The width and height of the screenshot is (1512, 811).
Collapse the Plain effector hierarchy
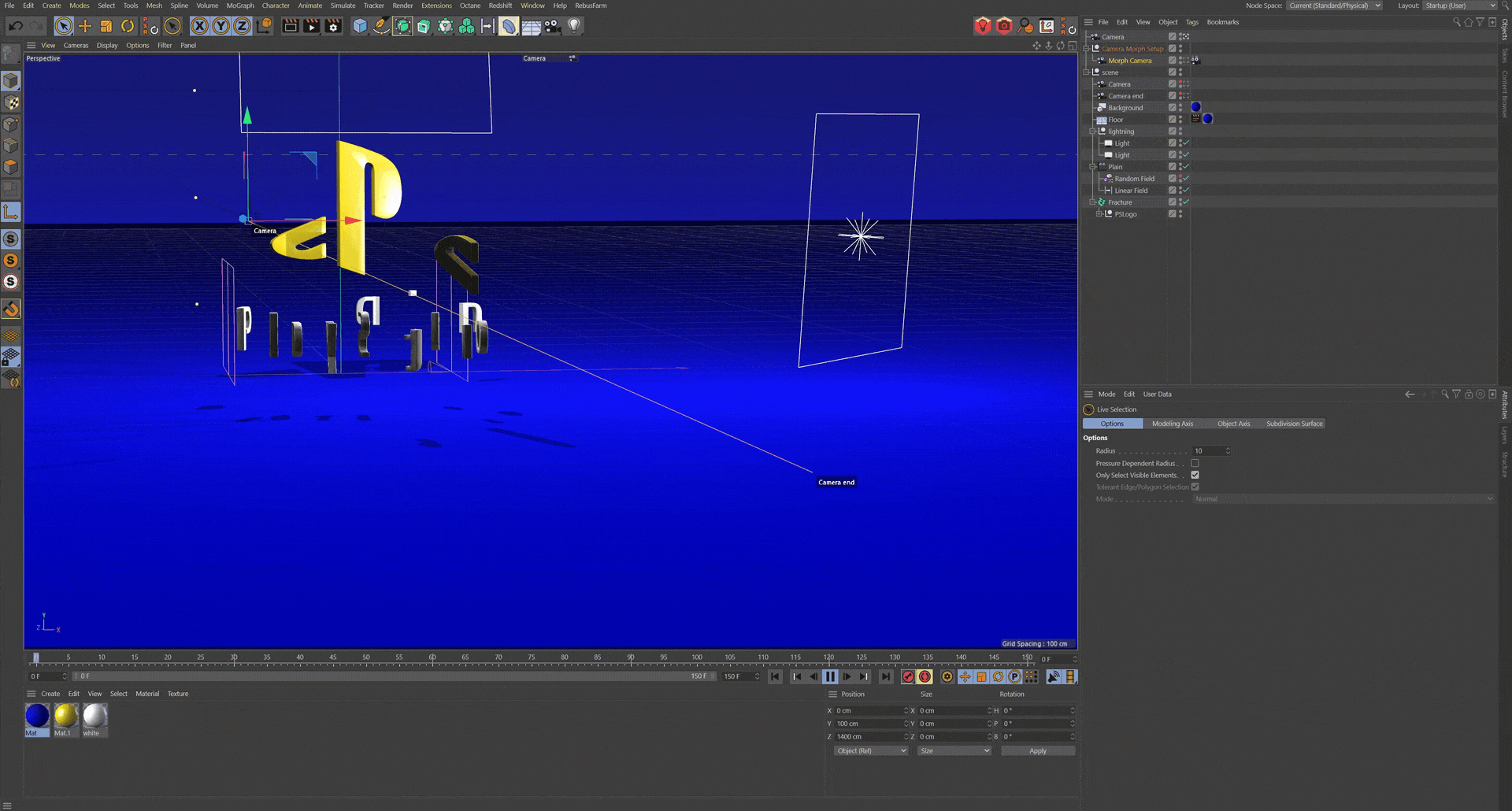(x=1092, y=167)
